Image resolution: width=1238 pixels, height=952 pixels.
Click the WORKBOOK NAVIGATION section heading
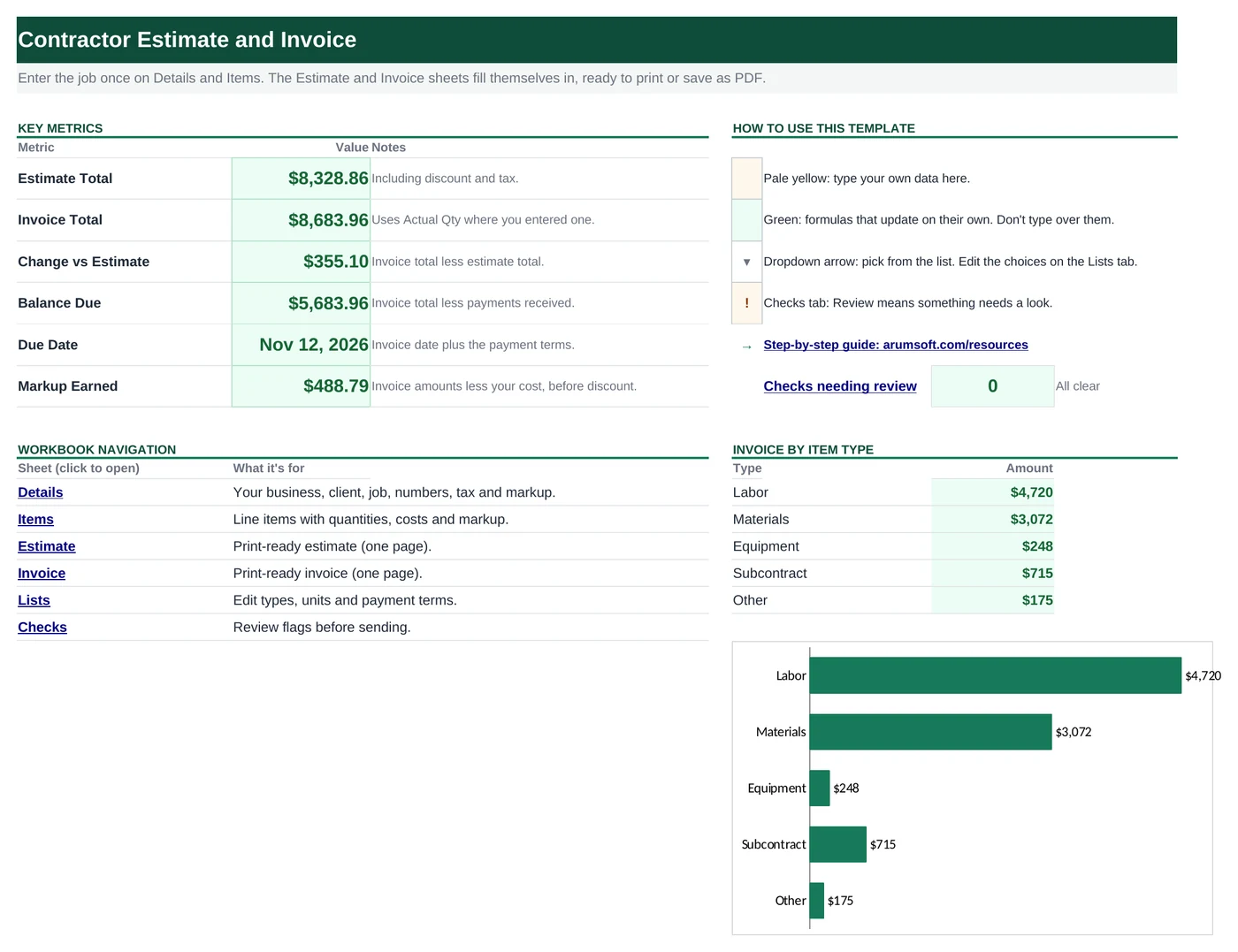click(97, 449)
